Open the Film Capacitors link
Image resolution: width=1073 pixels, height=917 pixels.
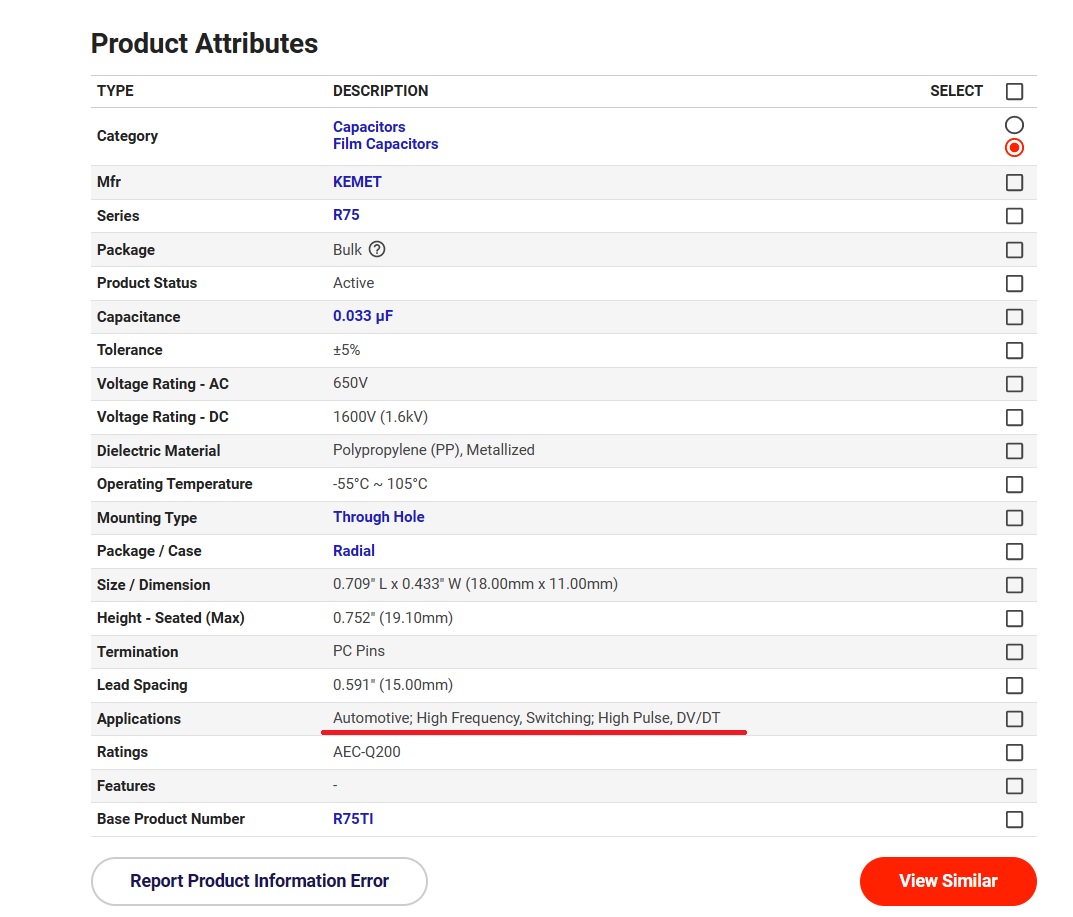(385, 144)
